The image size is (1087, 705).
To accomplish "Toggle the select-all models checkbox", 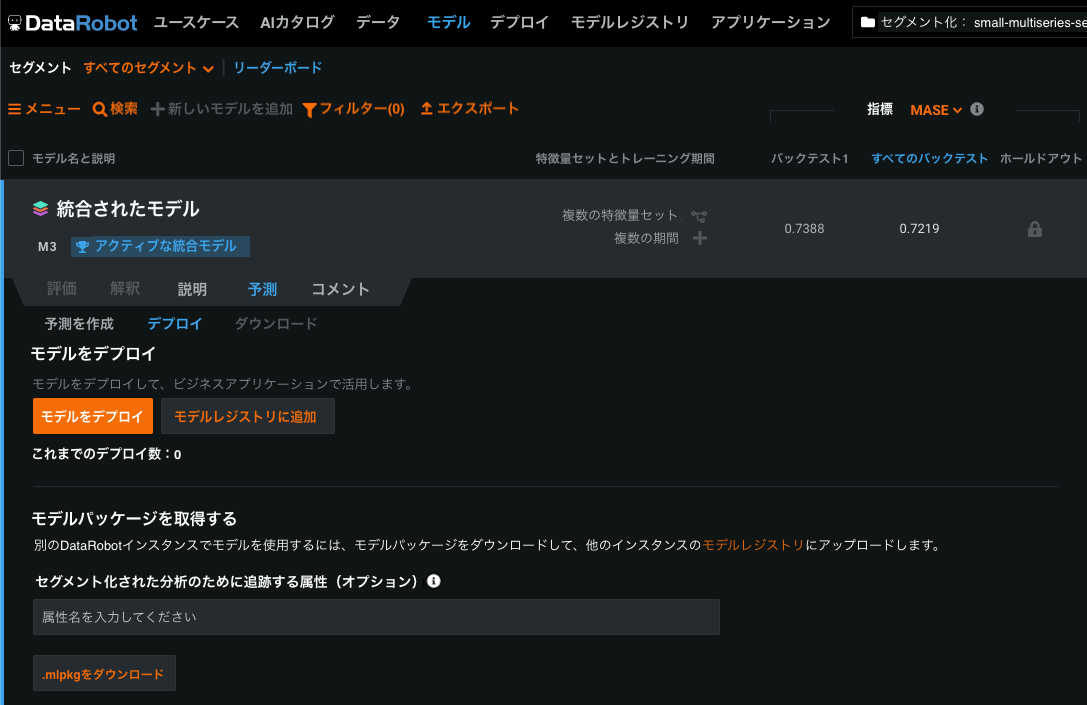I will 16,158.
